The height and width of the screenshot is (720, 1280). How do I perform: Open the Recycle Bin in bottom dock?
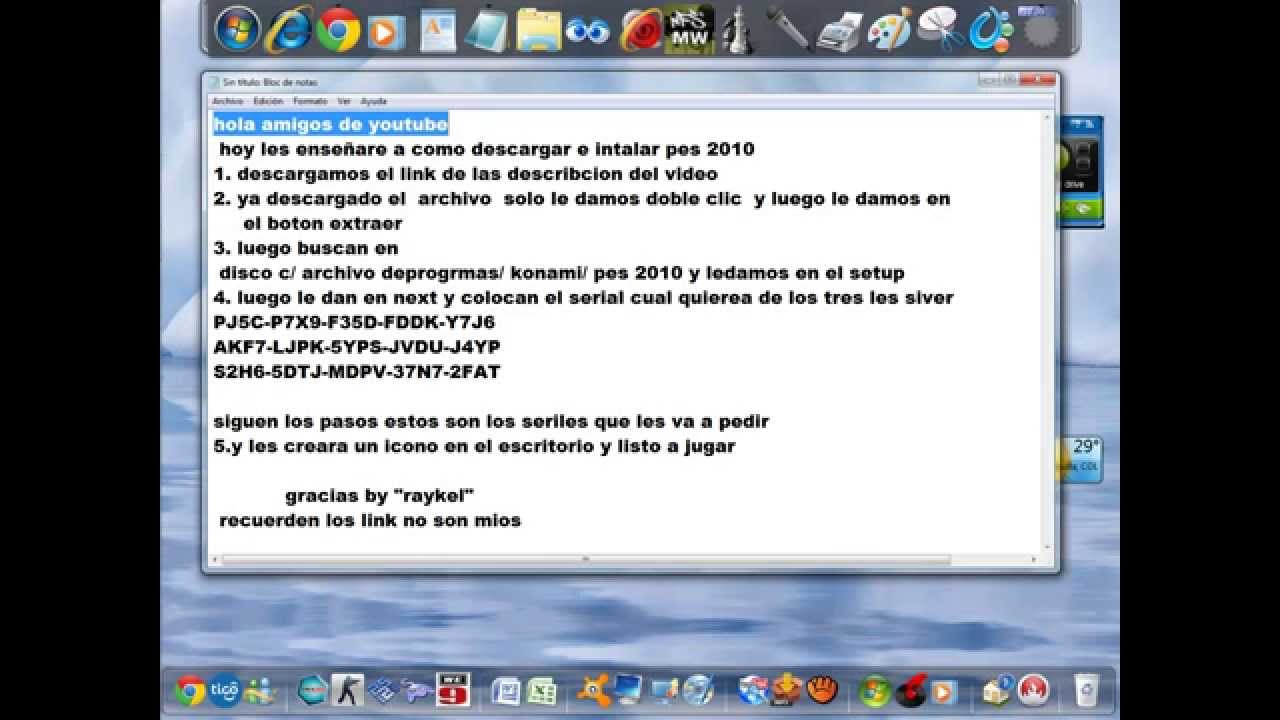pos(1085,690)
